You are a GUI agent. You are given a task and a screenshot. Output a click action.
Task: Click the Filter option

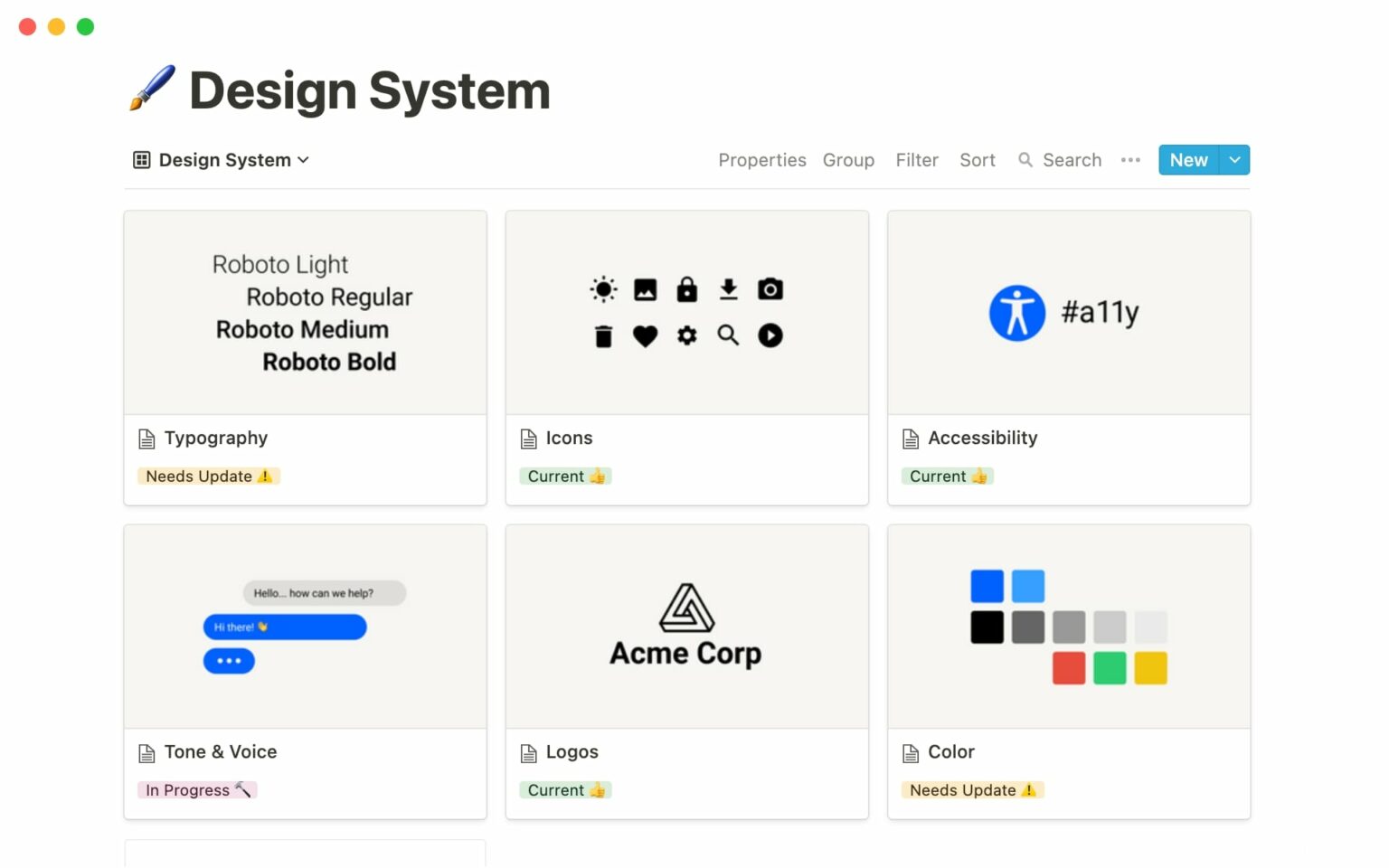pos(917,159)
